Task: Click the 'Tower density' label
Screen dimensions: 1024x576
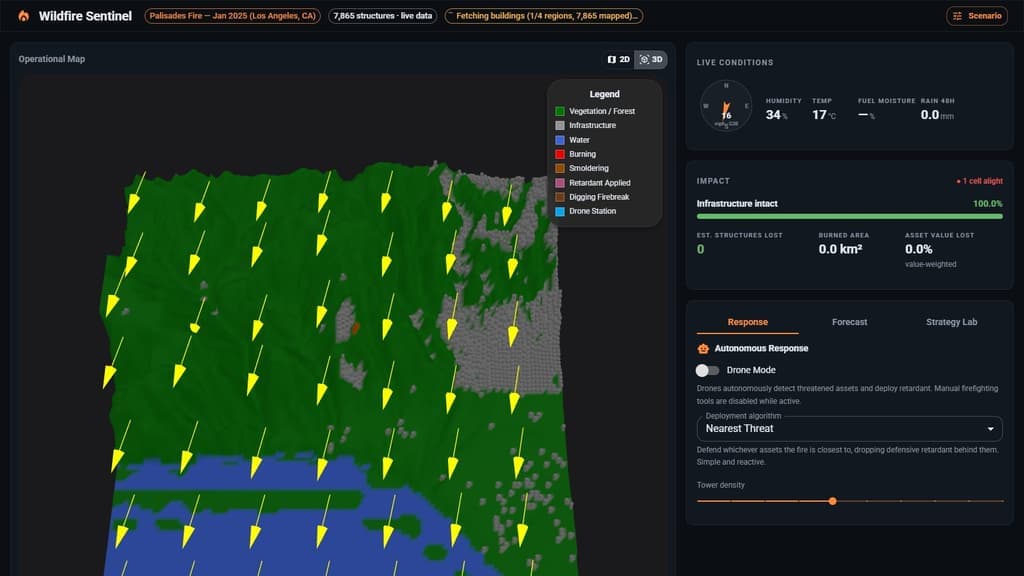Action: pyautogui.click(x=720, y=485)
